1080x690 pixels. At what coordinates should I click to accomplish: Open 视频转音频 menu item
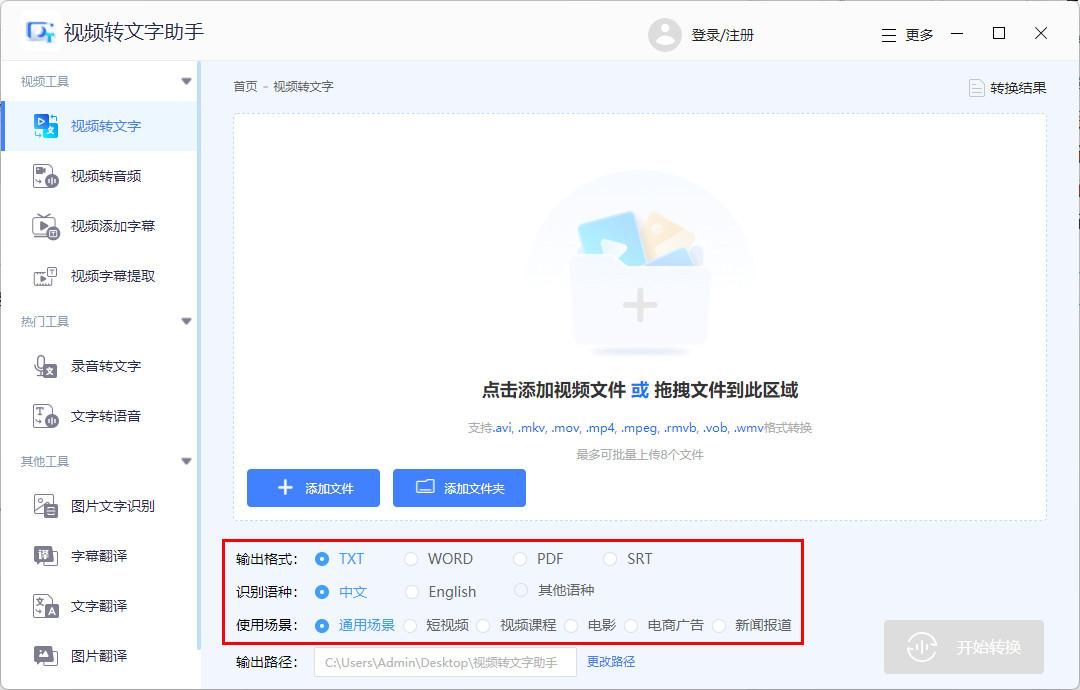pyautogui.click(x=99, y=176)
